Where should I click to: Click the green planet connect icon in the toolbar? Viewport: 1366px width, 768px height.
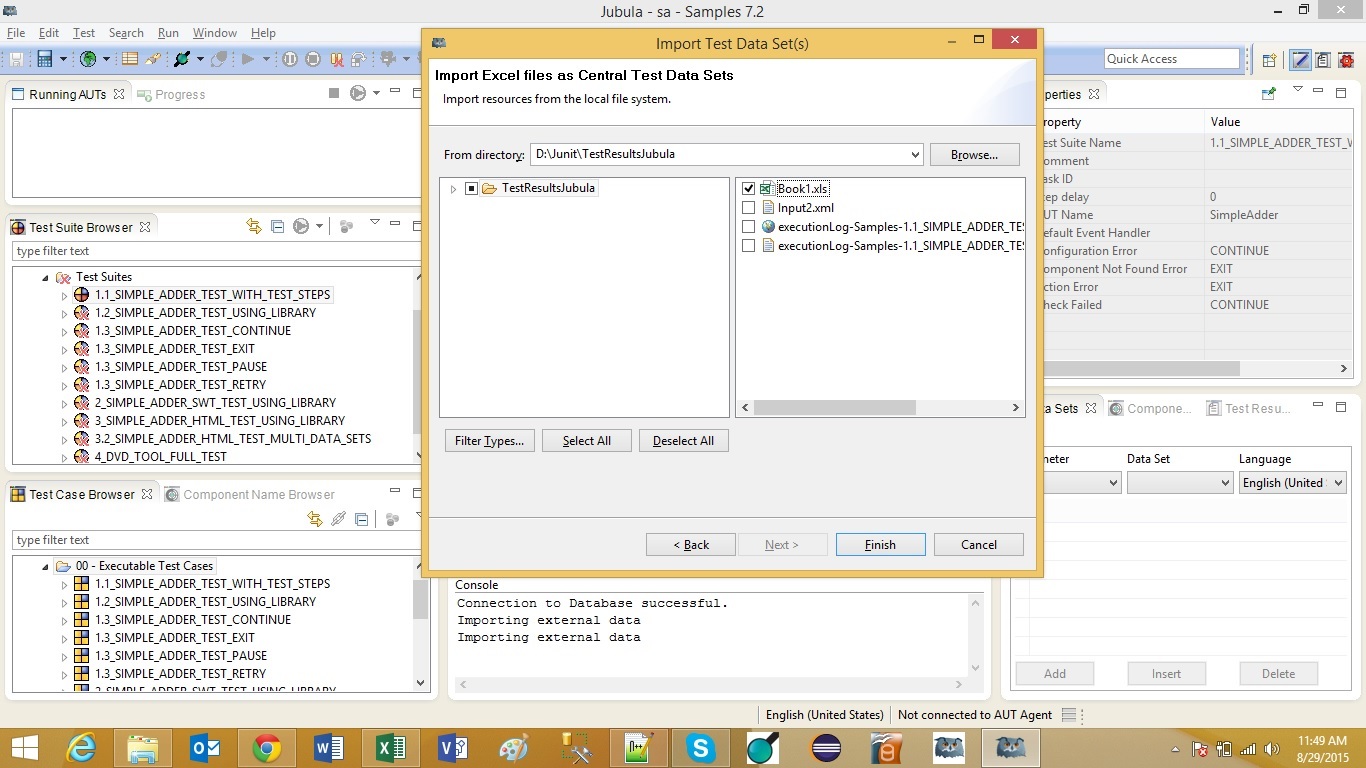coord(182,59)
